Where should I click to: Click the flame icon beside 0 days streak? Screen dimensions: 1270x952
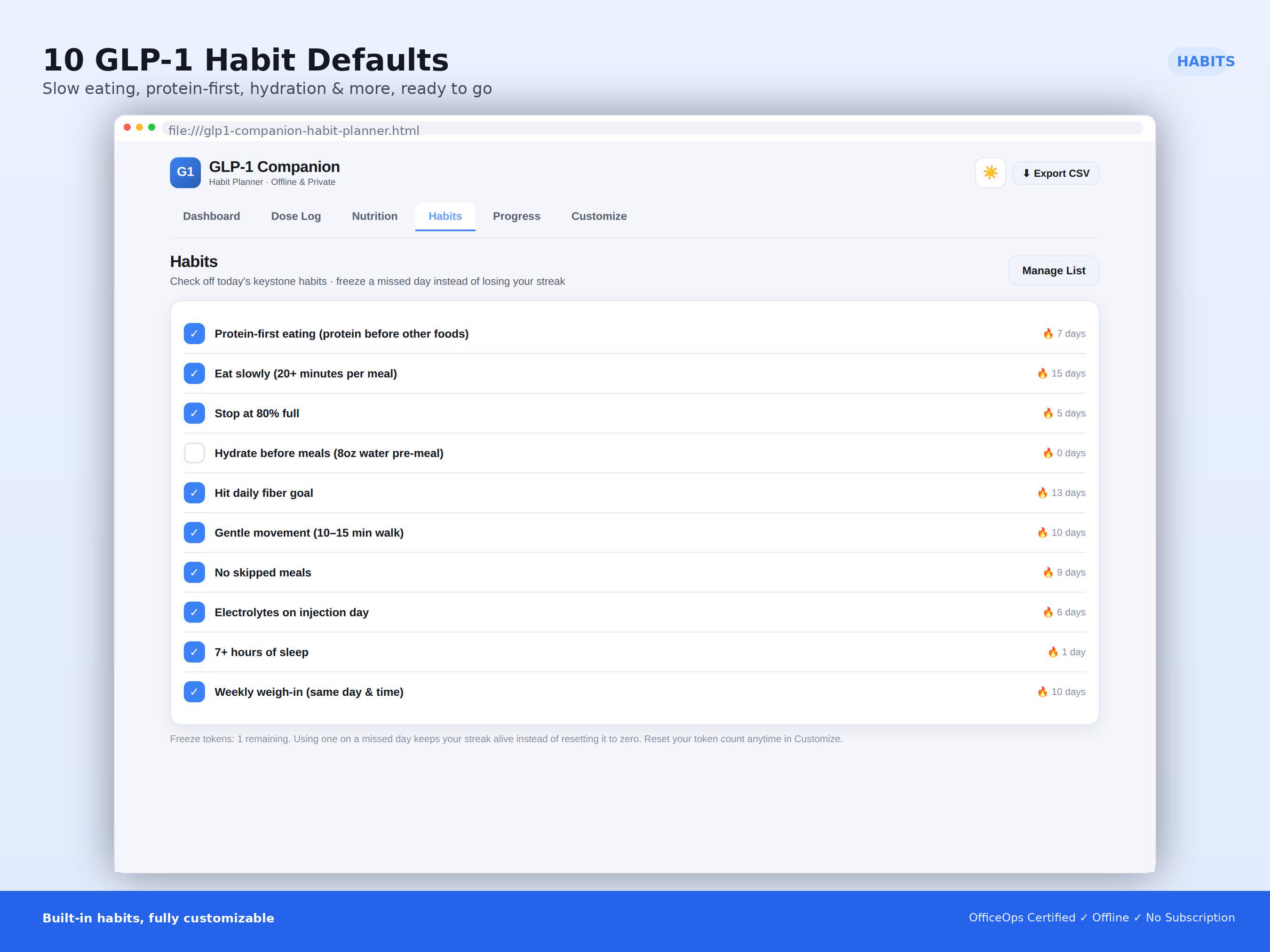point(1048,453)
